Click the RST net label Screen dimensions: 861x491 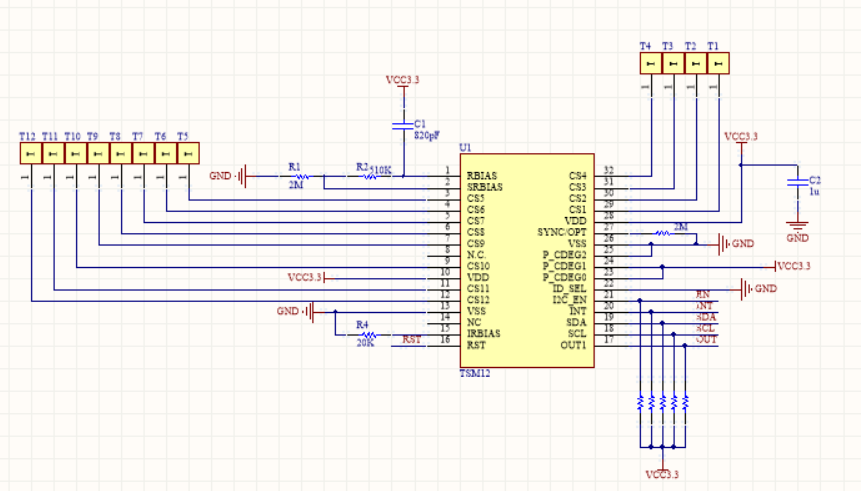[x=411, y=340]
